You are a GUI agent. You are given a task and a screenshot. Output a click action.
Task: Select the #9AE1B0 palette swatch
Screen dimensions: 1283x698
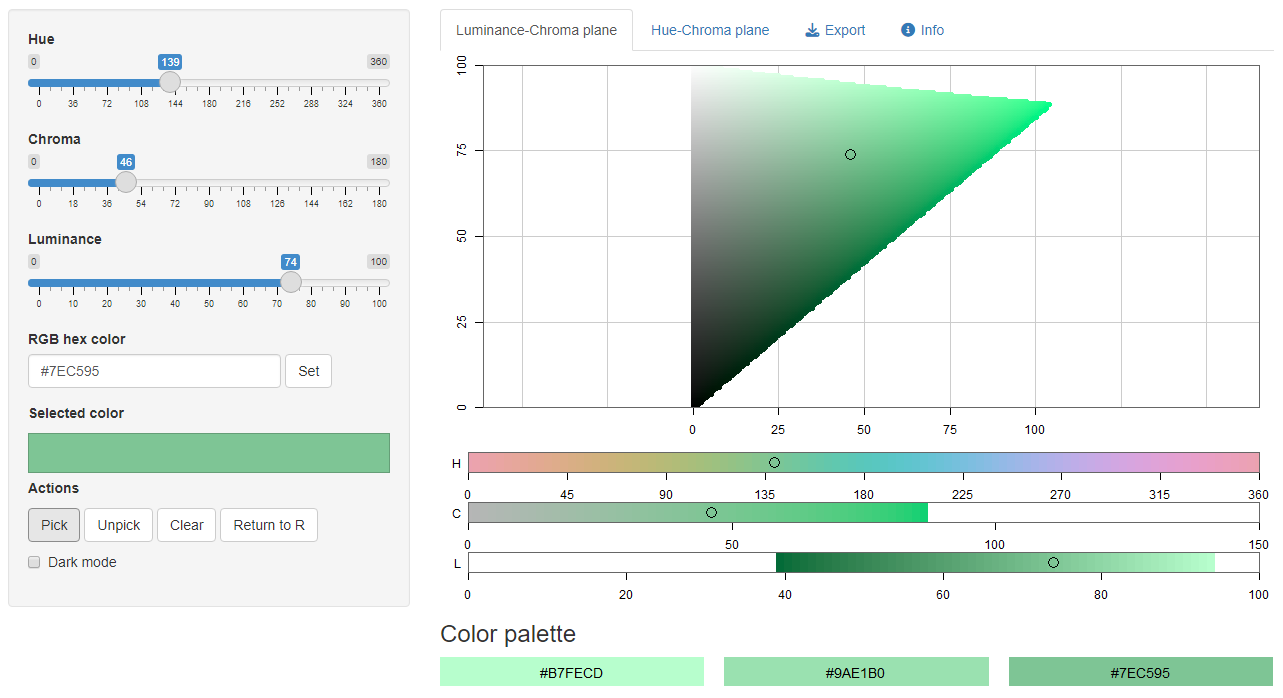click(856, 672)
